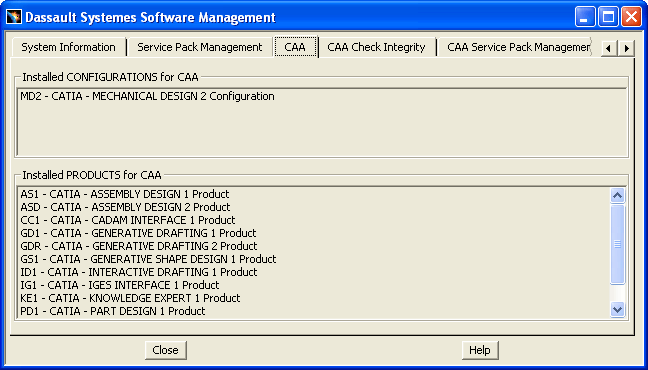Click the Close button

point(166,350)
